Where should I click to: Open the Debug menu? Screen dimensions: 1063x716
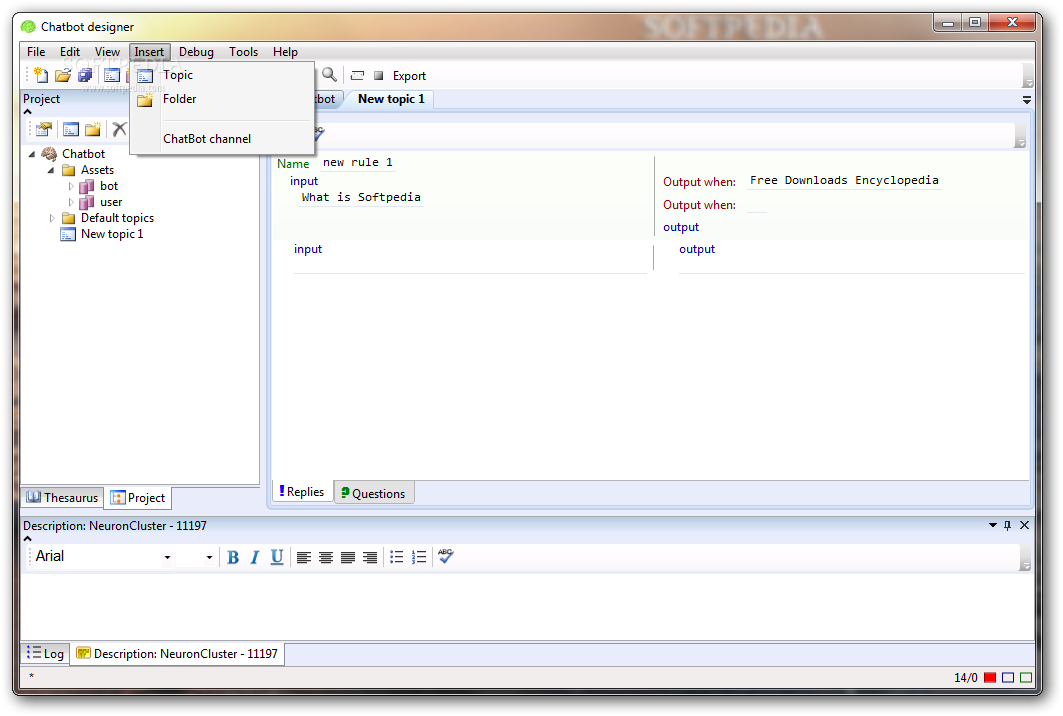(x=197, y=52)
